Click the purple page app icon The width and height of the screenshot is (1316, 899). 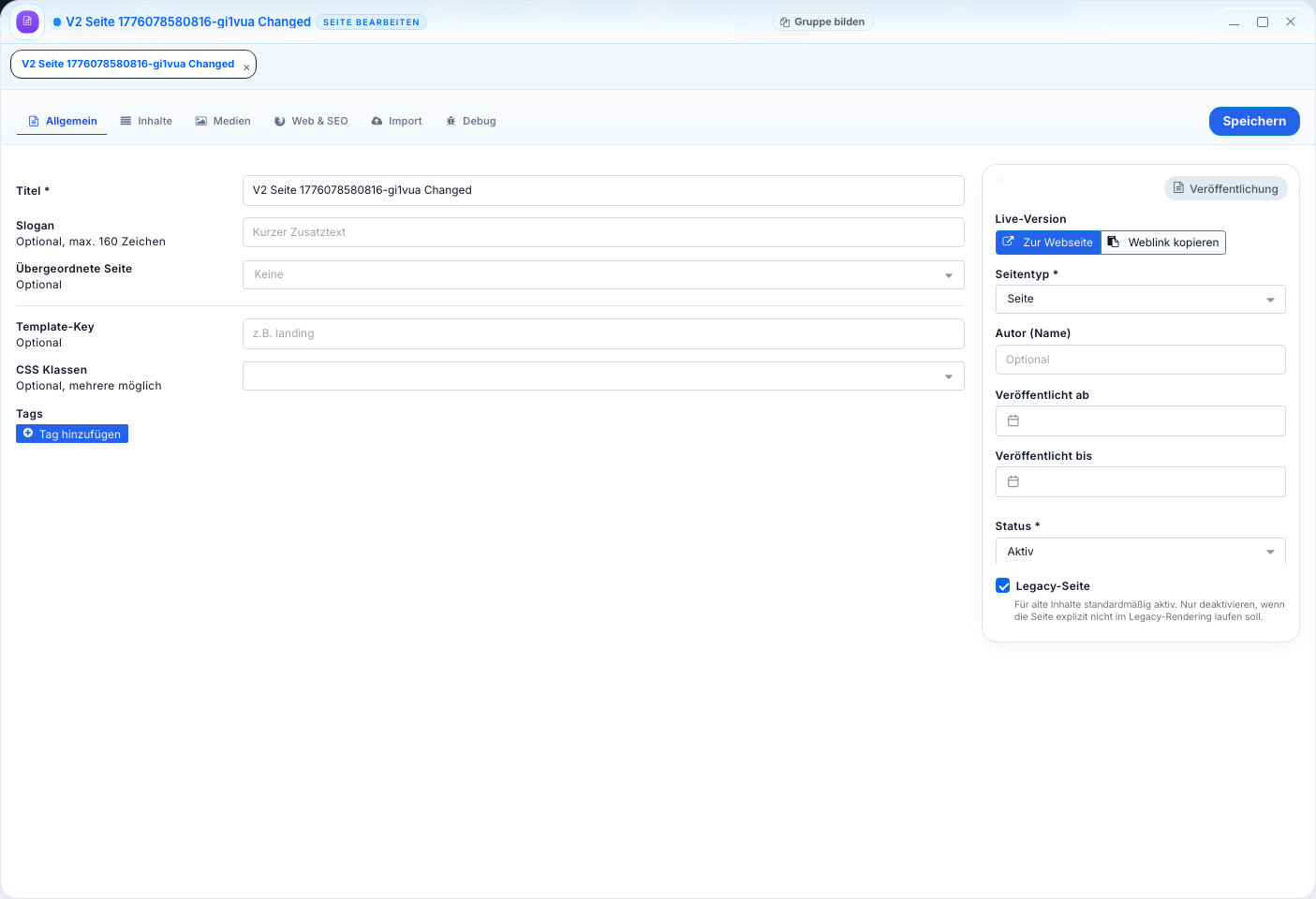point(27,22)
